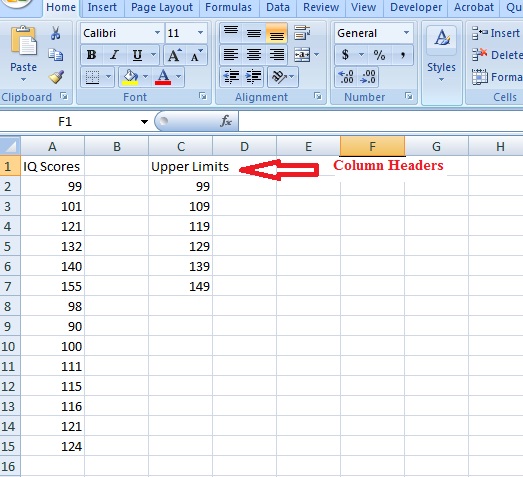Screen dimensions: 523x477
Task: Open the Acrobat tab
Action: 474,7
